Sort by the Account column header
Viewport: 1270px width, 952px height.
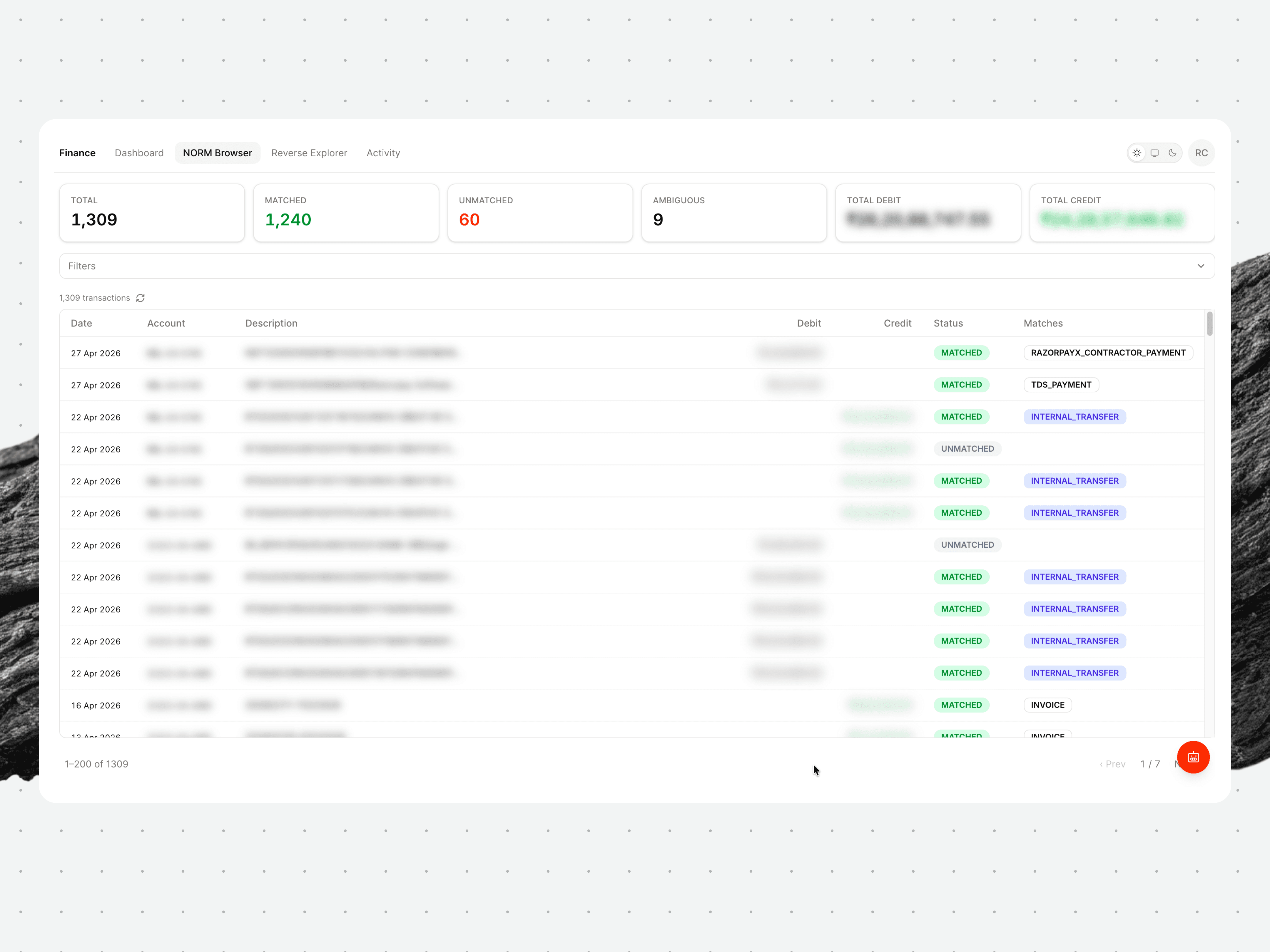coord(166,324)
